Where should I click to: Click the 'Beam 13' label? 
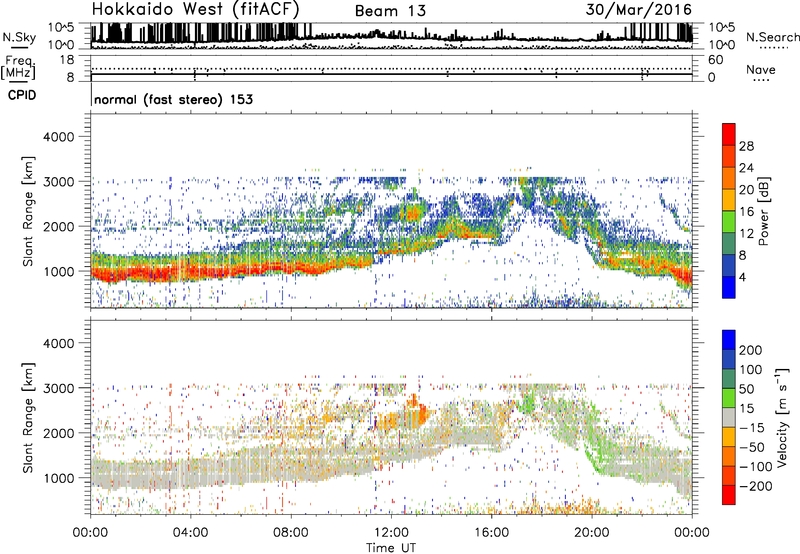point(390,11)
